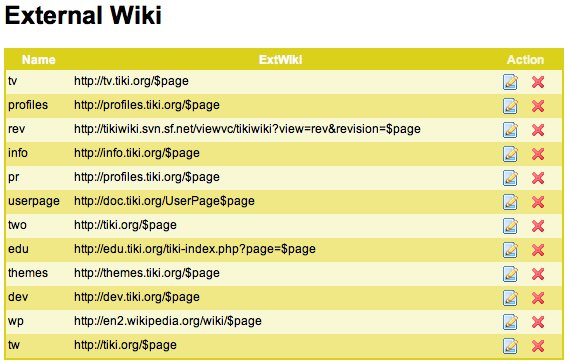Edit the tv external wiki entry
This screenshot has height=364, width=568.
coord(510,82)
